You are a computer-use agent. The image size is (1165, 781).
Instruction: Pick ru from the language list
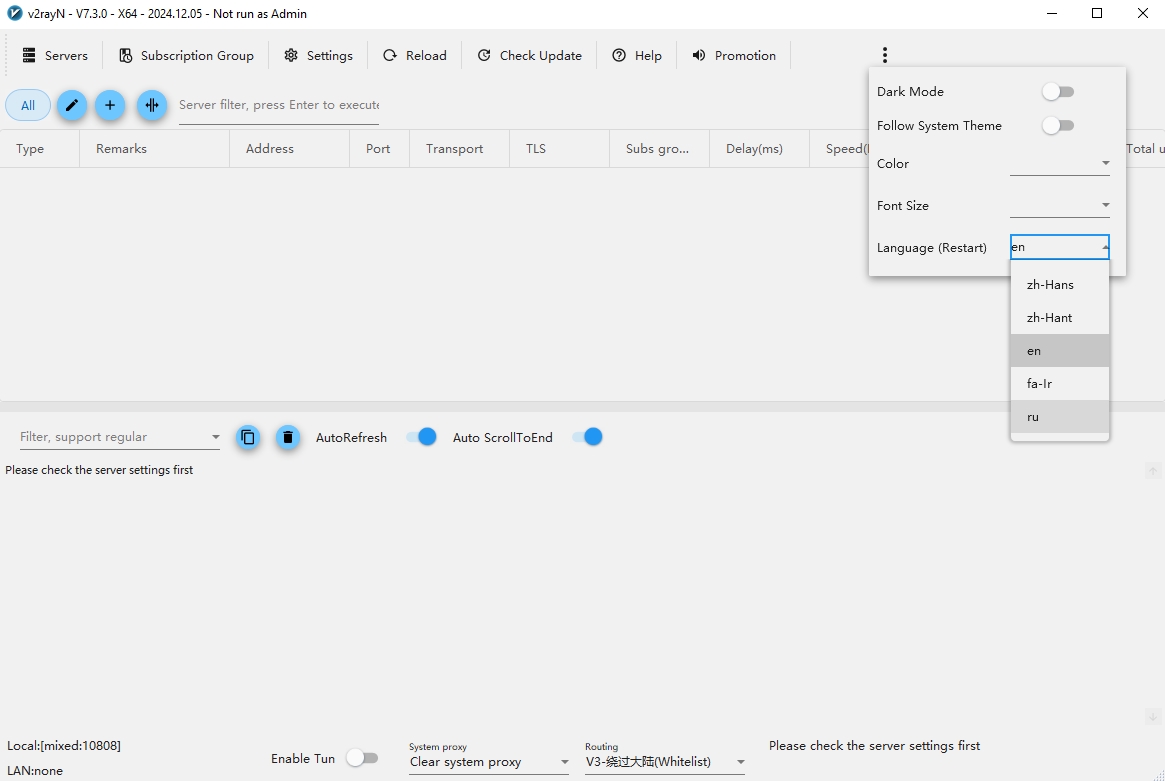[1059, 417]
